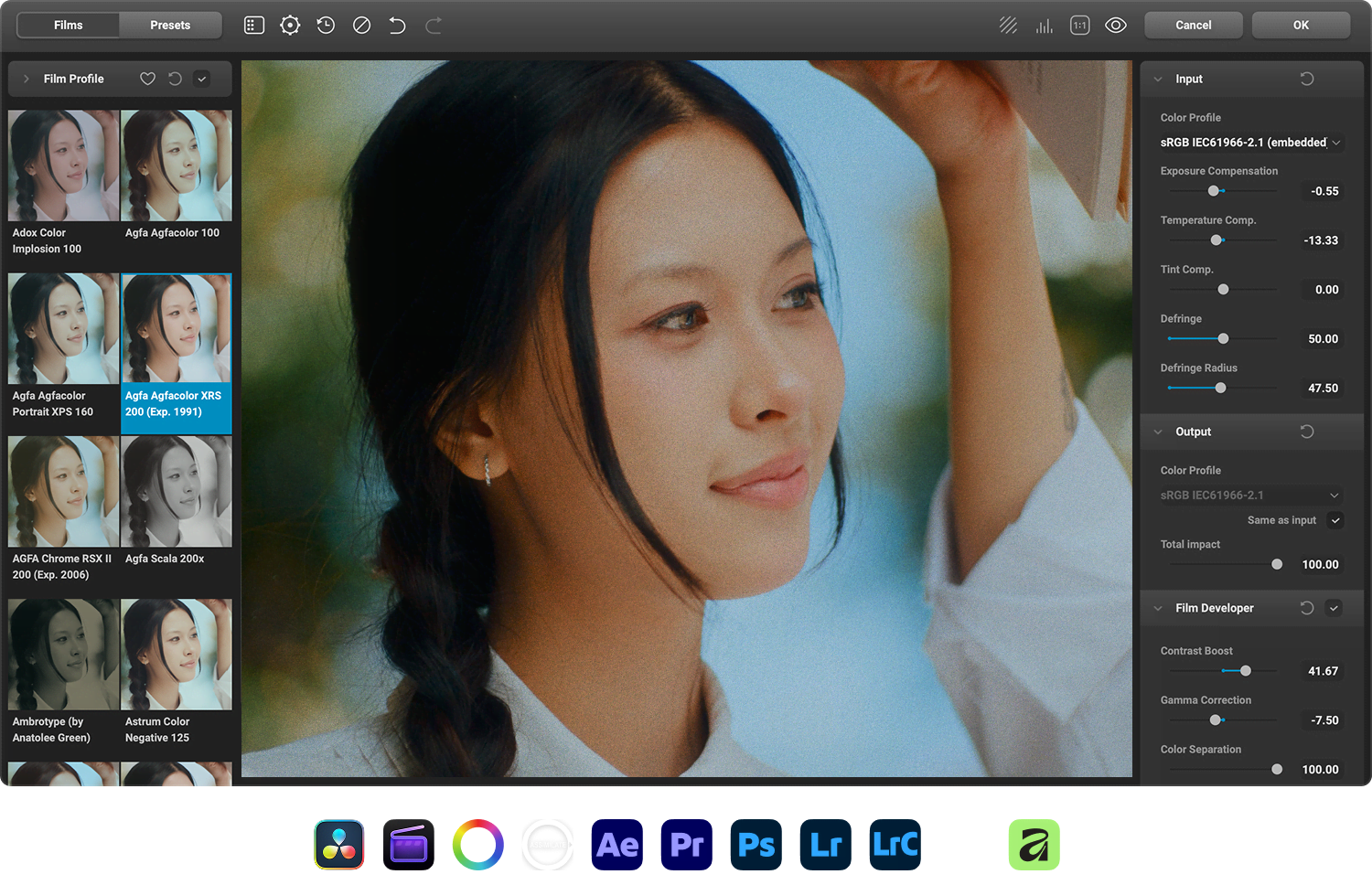Click the Adobe Photoshop icon
This screenshot has width=1372, height=885.
pos(756,845)
